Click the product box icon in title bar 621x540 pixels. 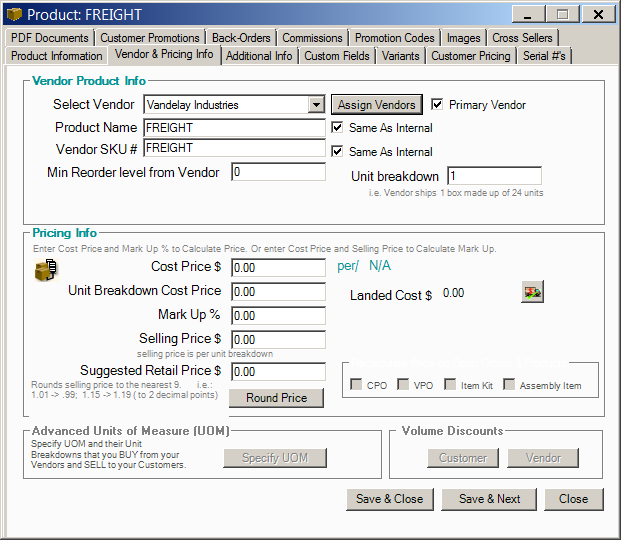14,14
